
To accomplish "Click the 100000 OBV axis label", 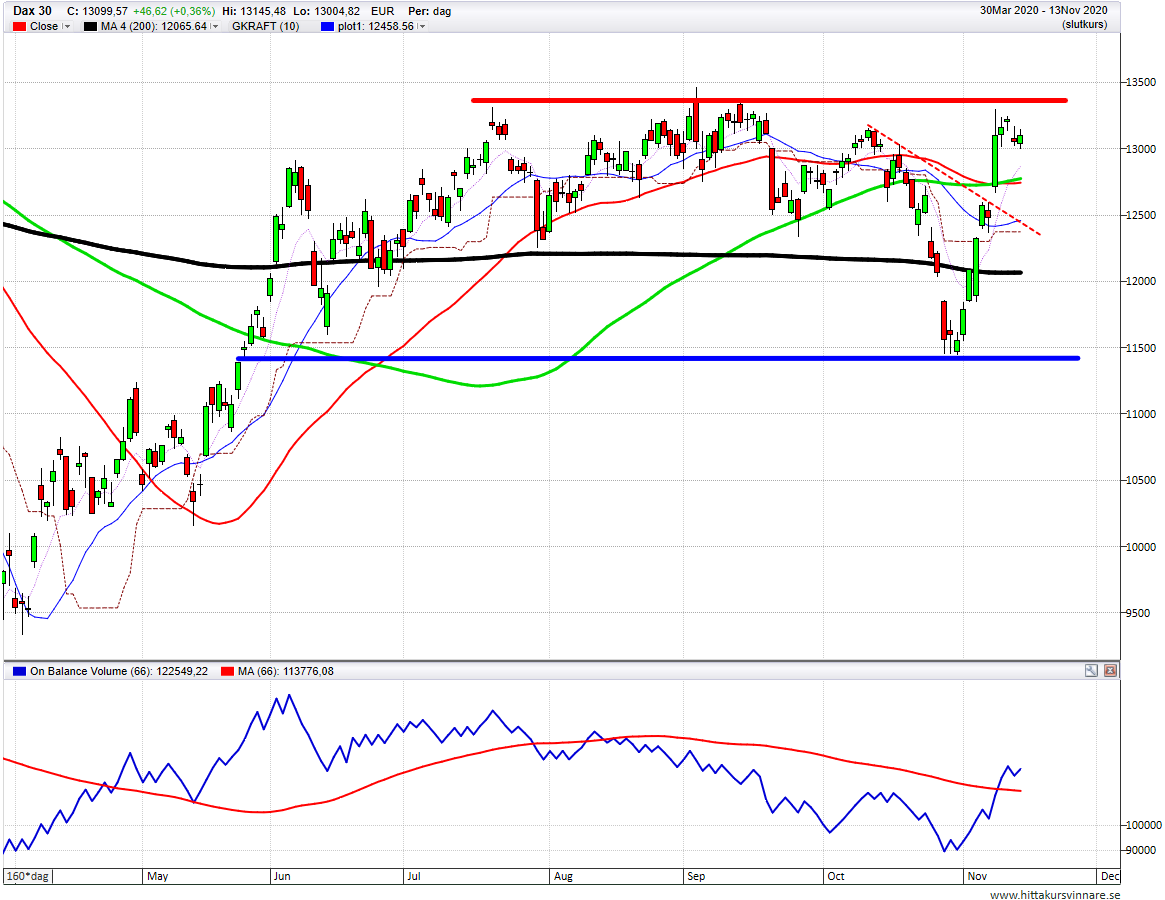I will coord(1143,825).
